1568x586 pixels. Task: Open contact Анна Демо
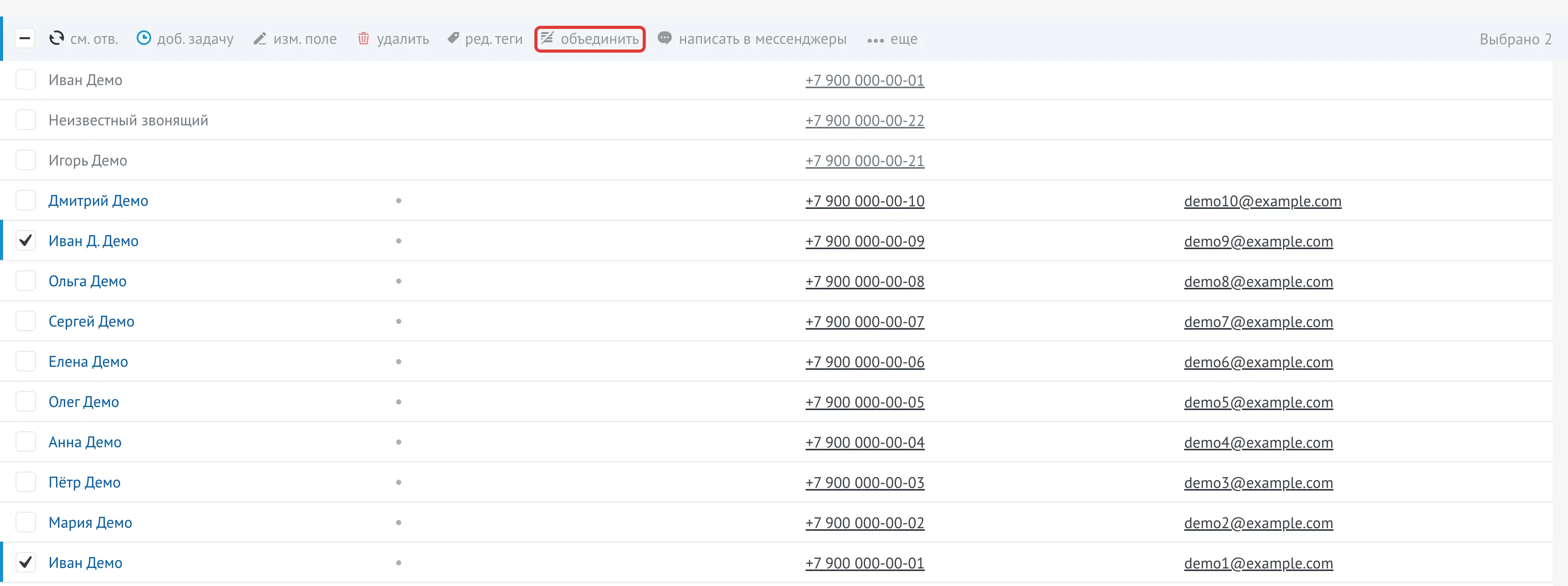[x=85, y=442]
